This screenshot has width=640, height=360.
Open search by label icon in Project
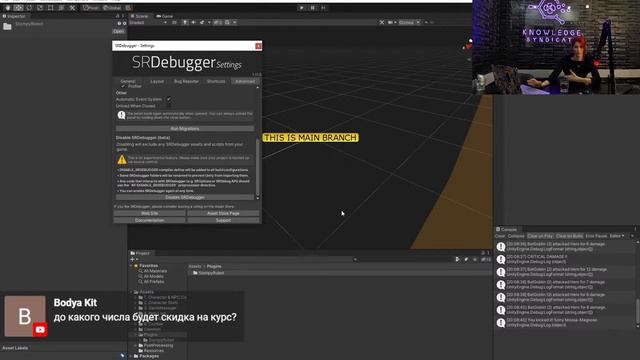(466, 259)
